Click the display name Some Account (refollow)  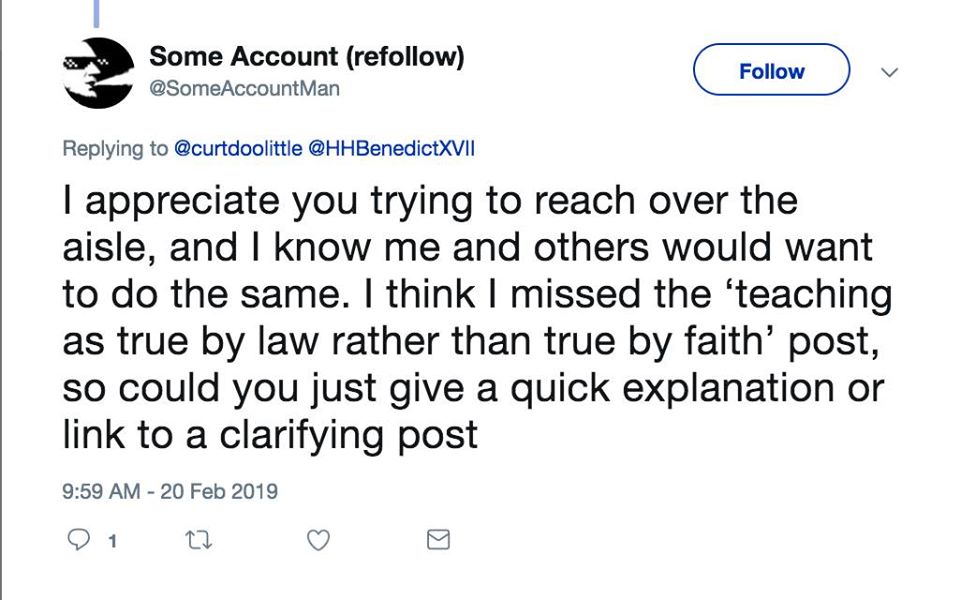click(306, 58)
